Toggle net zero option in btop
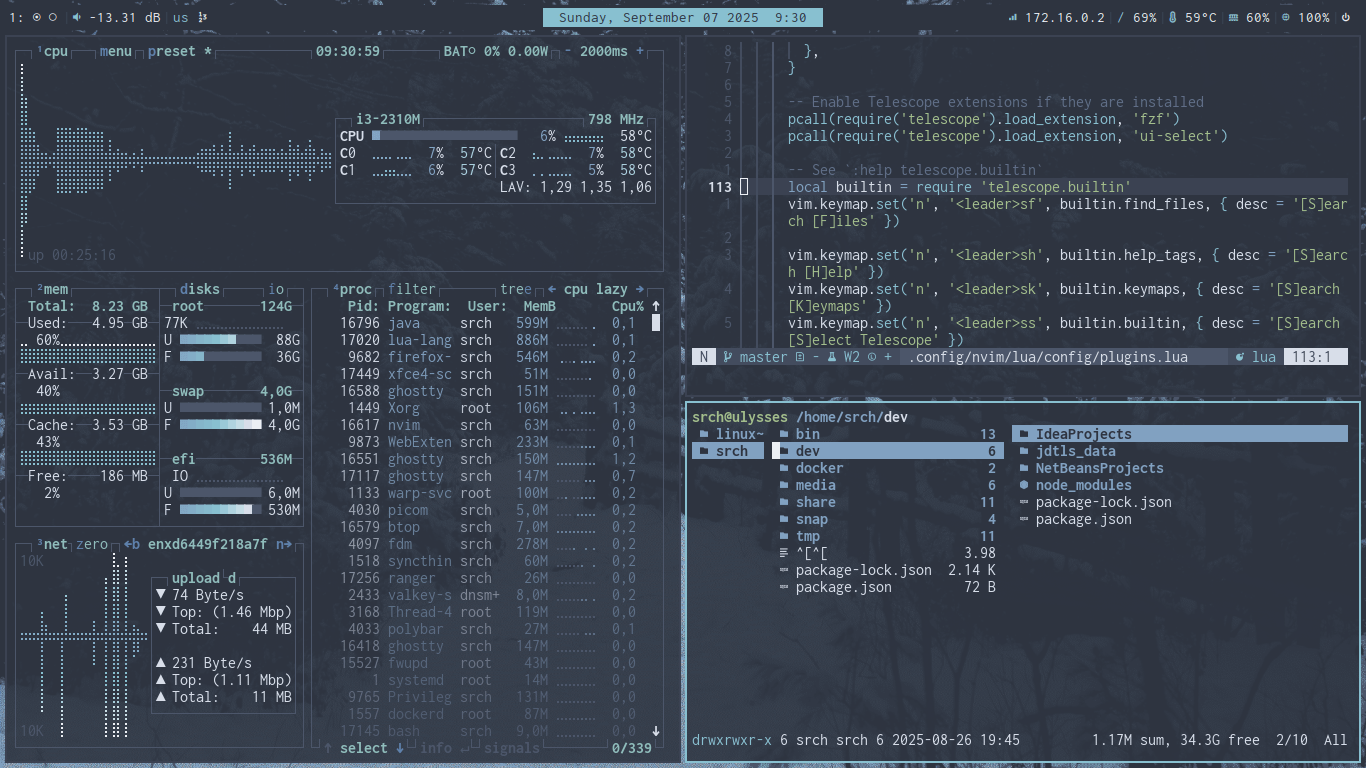1366x768 pixels. (92, 544)
